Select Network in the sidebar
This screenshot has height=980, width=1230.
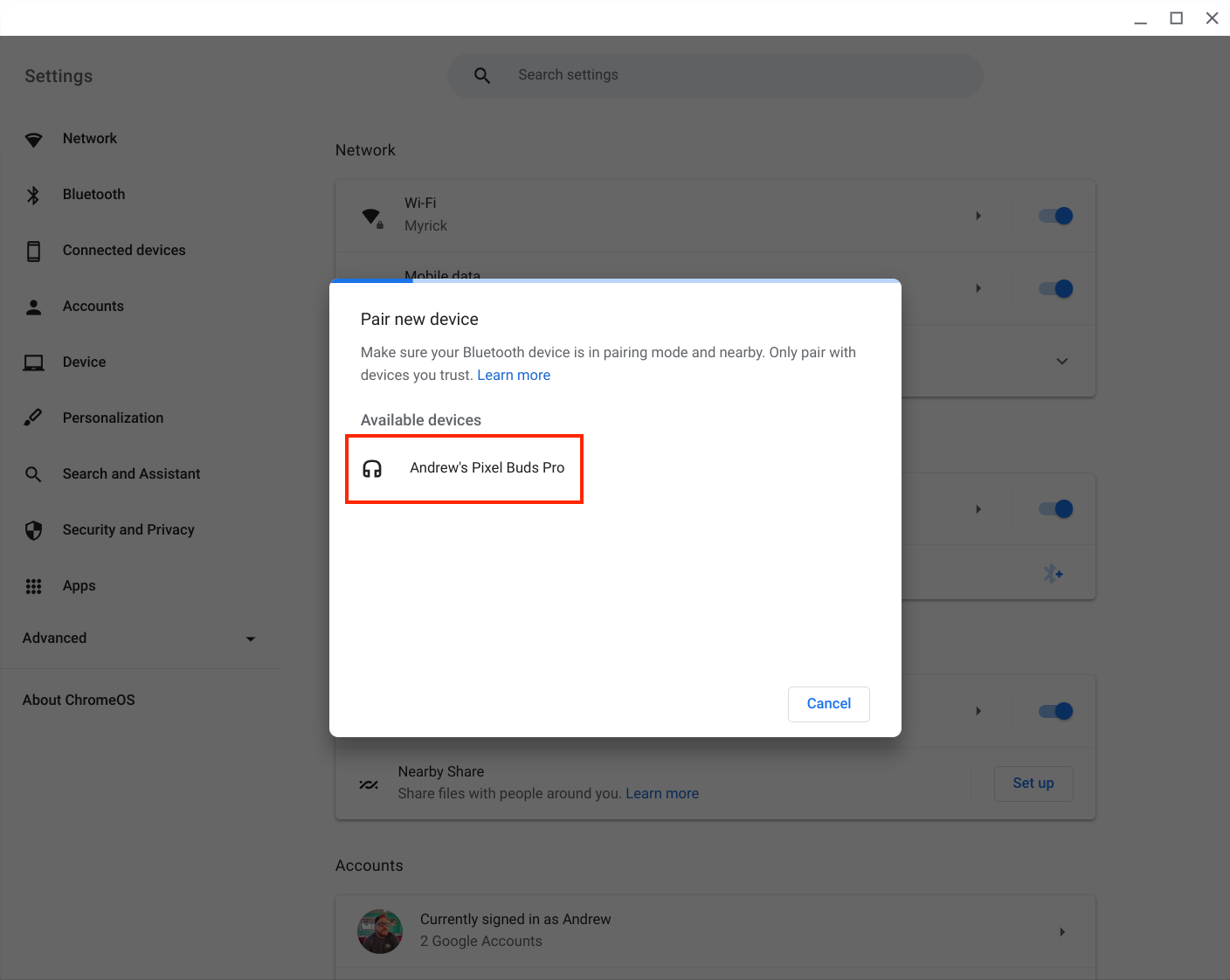90,138
